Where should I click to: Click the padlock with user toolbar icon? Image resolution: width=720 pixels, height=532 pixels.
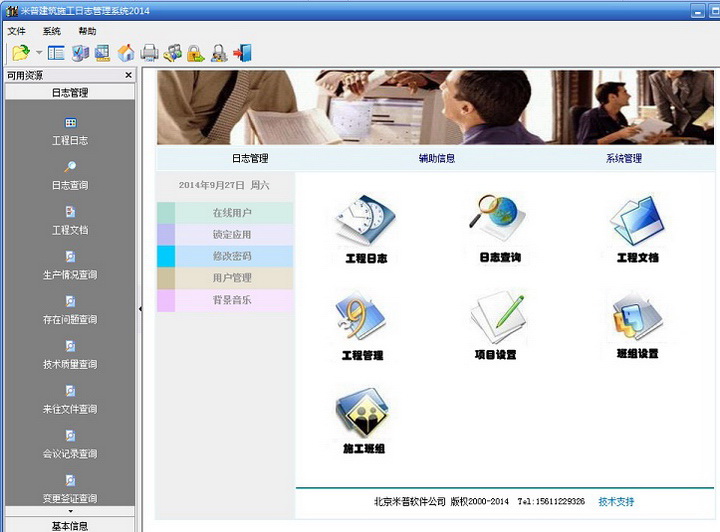tap(219, 53)
